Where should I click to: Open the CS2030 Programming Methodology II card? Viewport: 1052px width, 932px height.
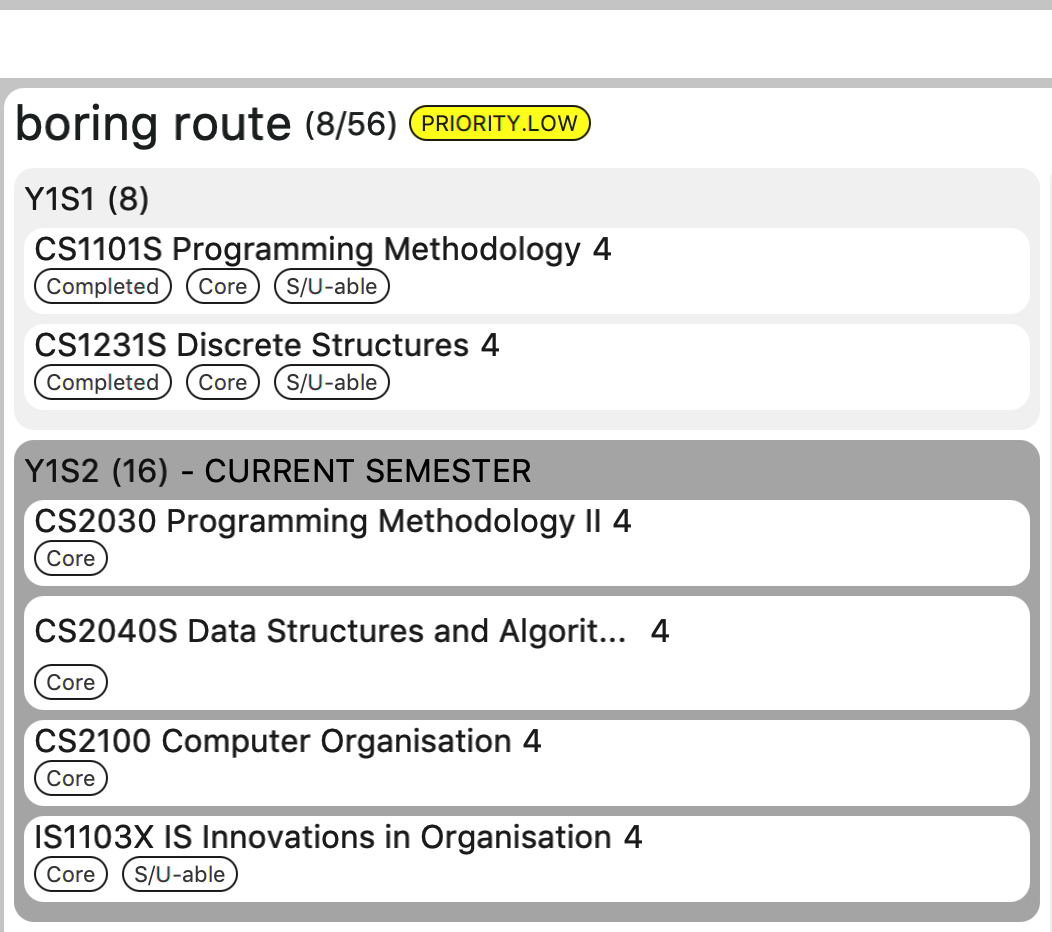pyautogui.click(x=527, y=543)
